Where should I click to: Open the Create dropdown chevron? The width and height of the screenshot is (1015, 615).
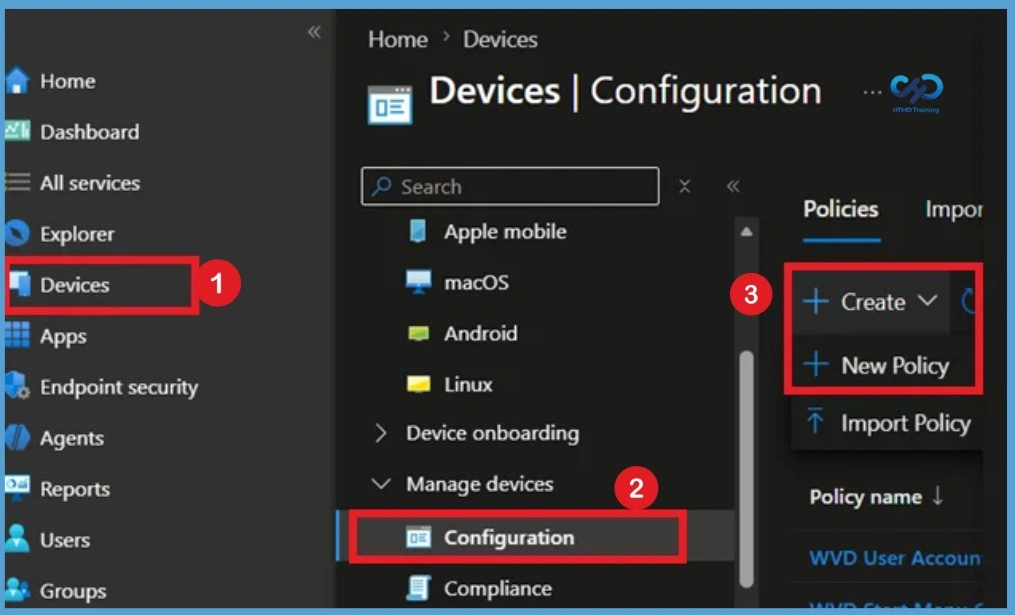coord(928,301)
